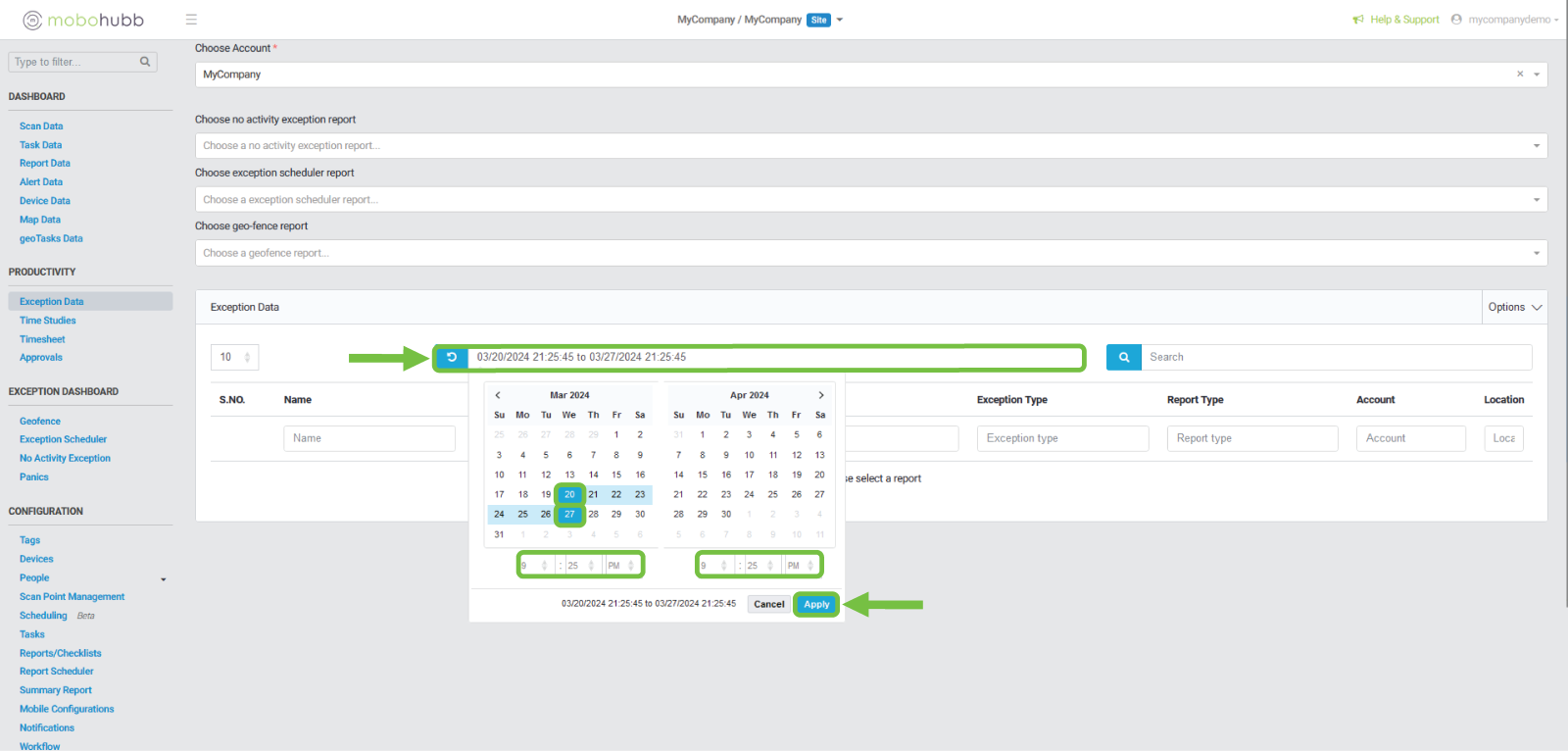The width and height of the screenshot is (1568, 751).
Task: Expand the People sidebar submenu
Action: [163, 578]
